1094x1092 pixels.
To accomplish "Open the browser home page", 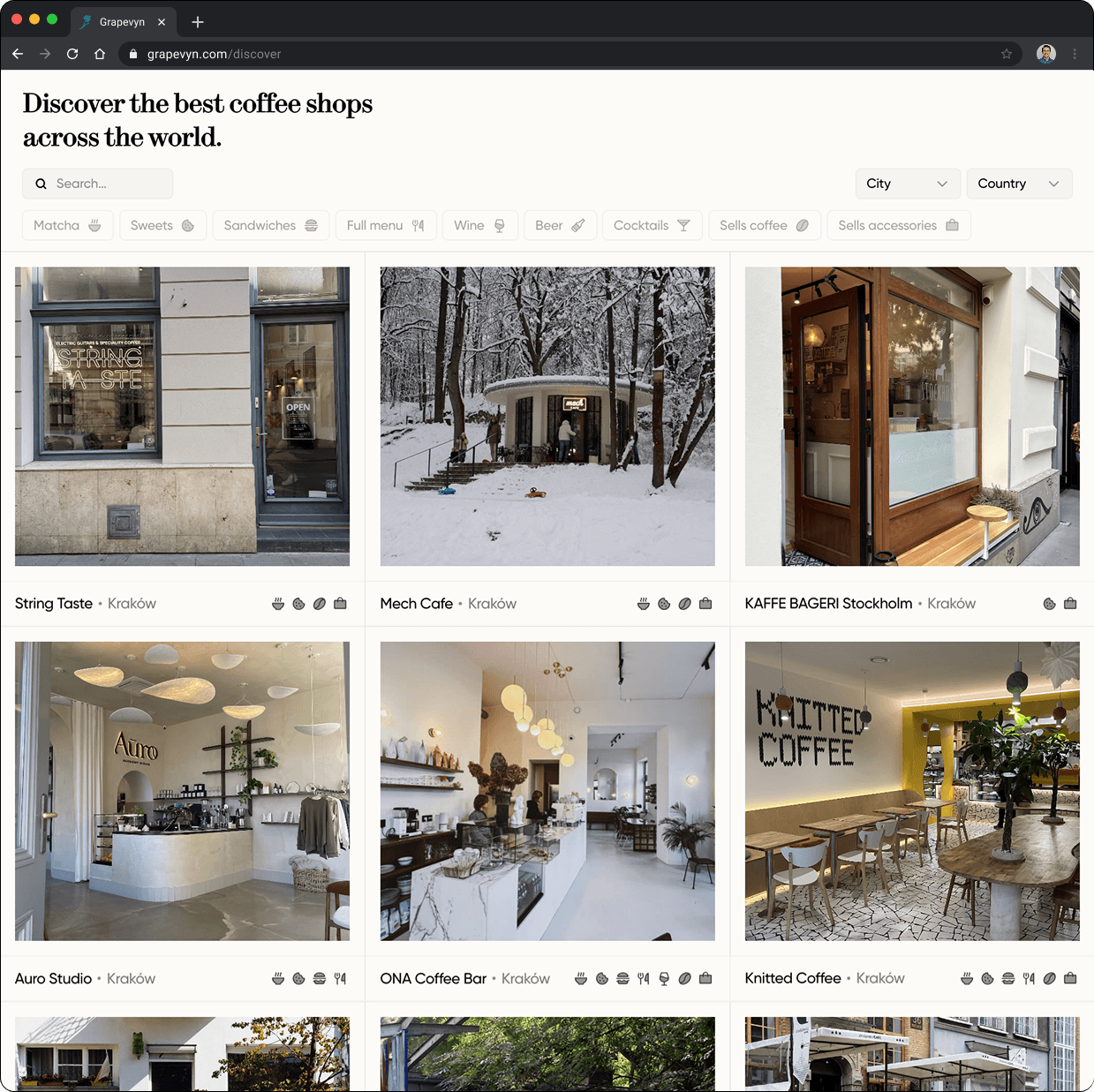I will 100,54.
